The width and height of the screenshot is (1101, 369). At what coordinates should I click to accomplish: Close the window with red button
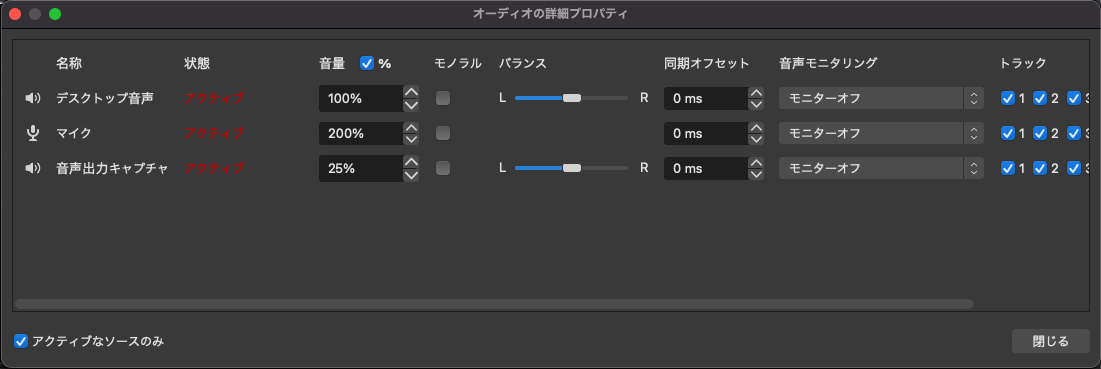15,14
